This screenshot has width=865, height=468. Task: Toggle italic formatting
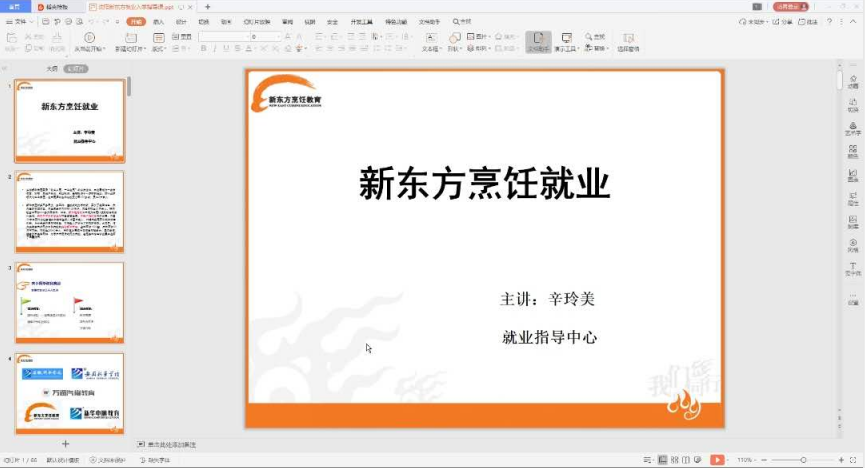pos(215,49)
